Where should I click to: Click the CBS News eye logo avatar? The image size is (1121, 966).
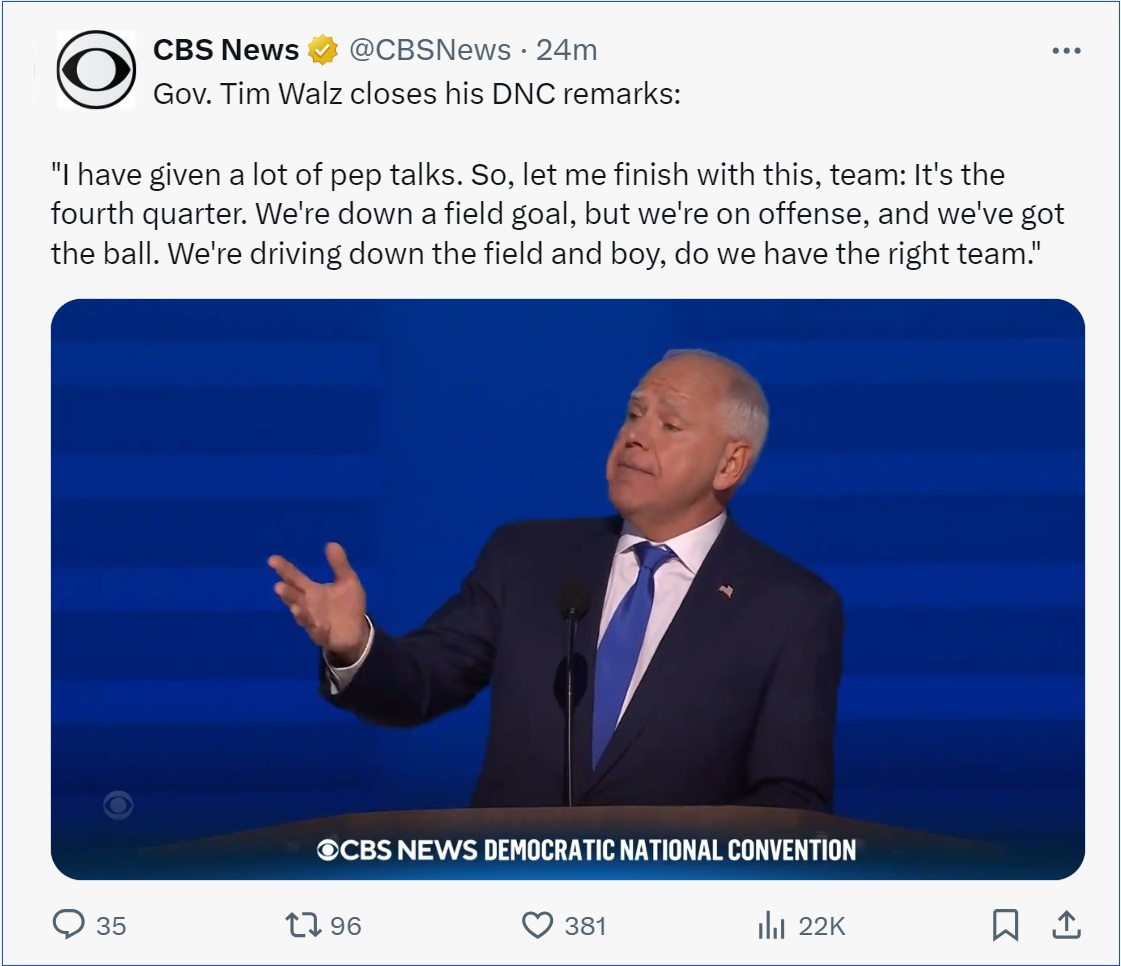click(96, 70)
